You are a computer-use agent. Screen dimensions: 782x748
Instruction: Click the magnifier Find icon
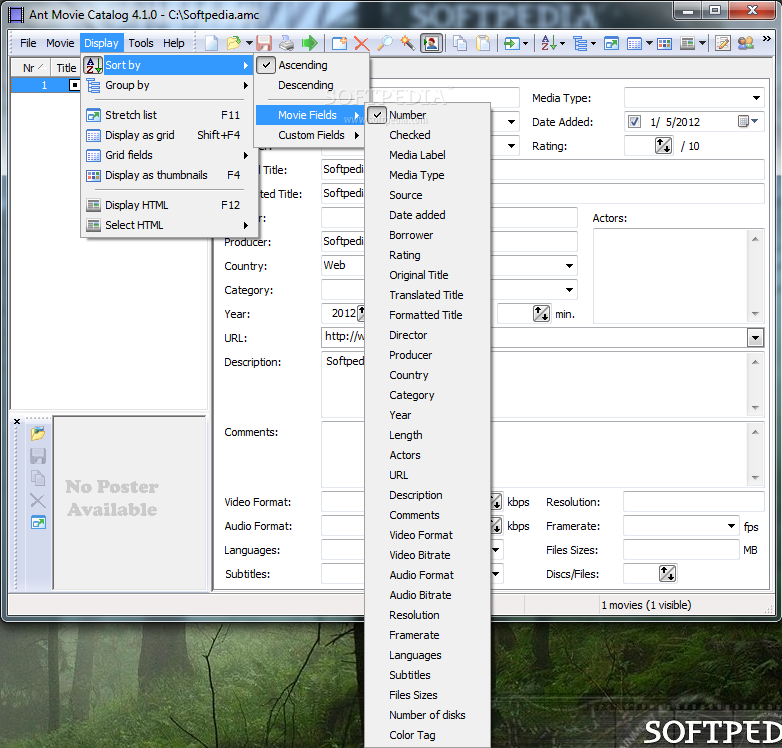pyautogui.click(x=385, y=43)
